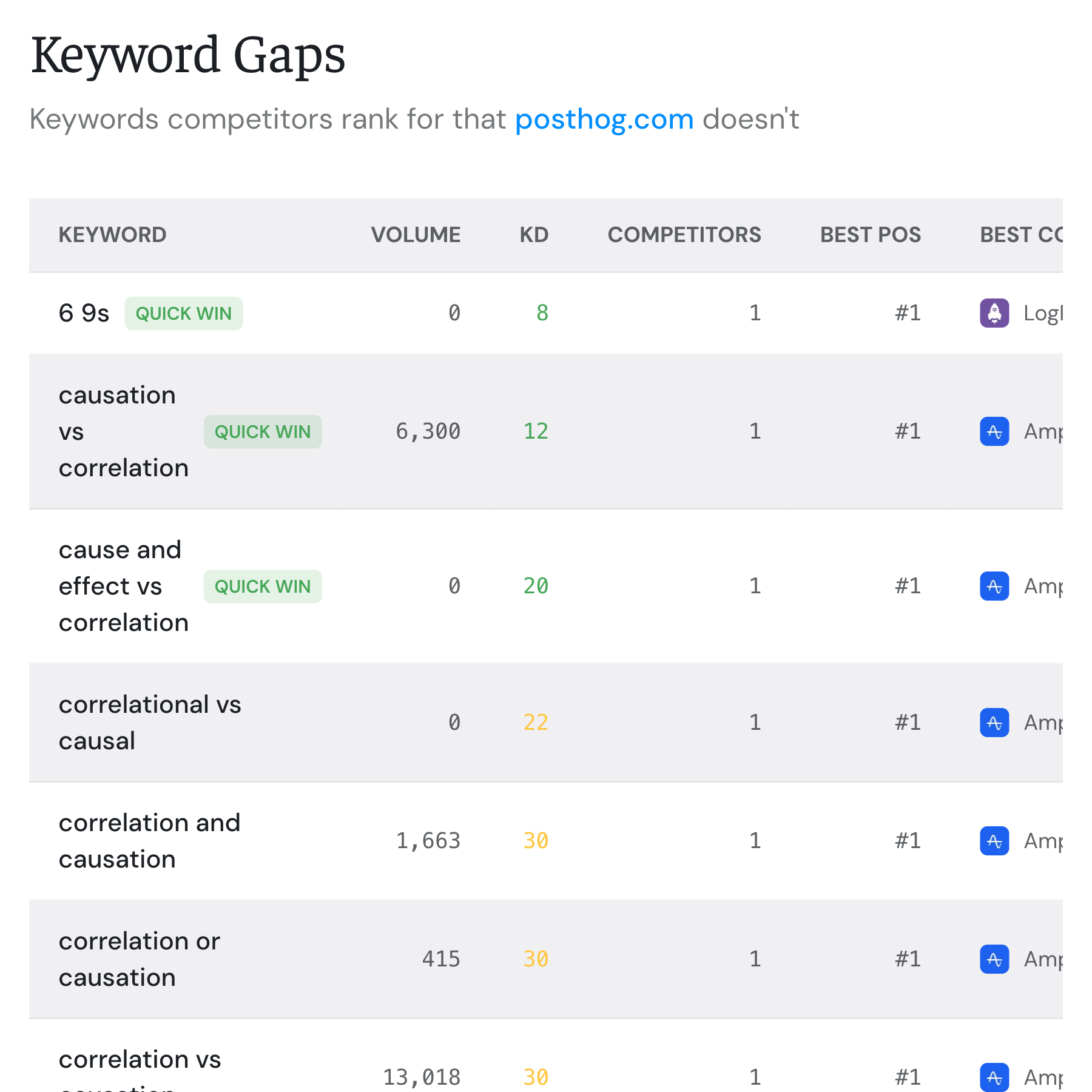Sort the table by COMPETITORS column
This screenshot has width=1092, height=1092.
684,235
